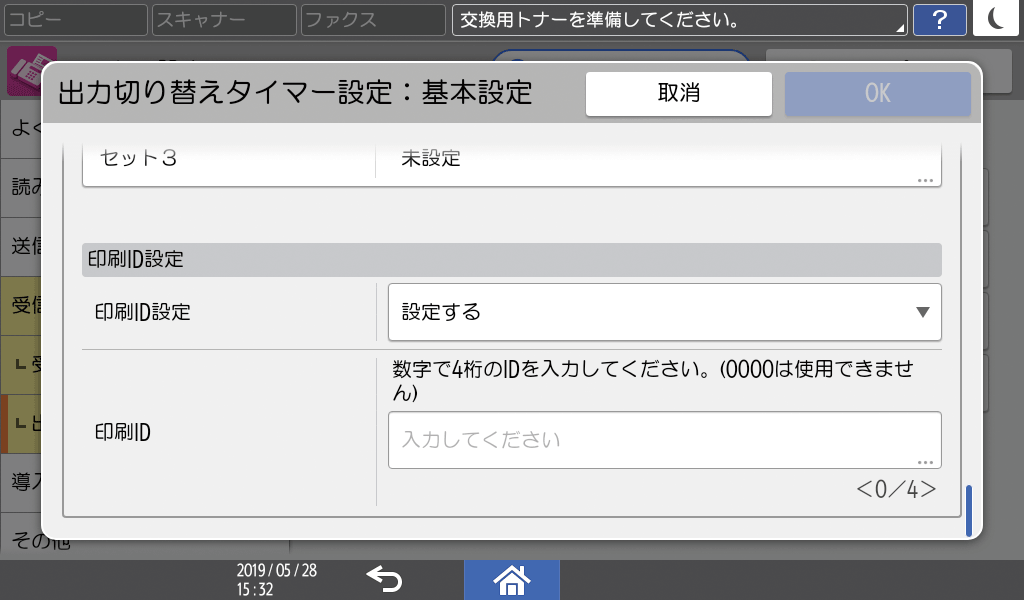Switch to the スキャナー tab

pos(223,19)
